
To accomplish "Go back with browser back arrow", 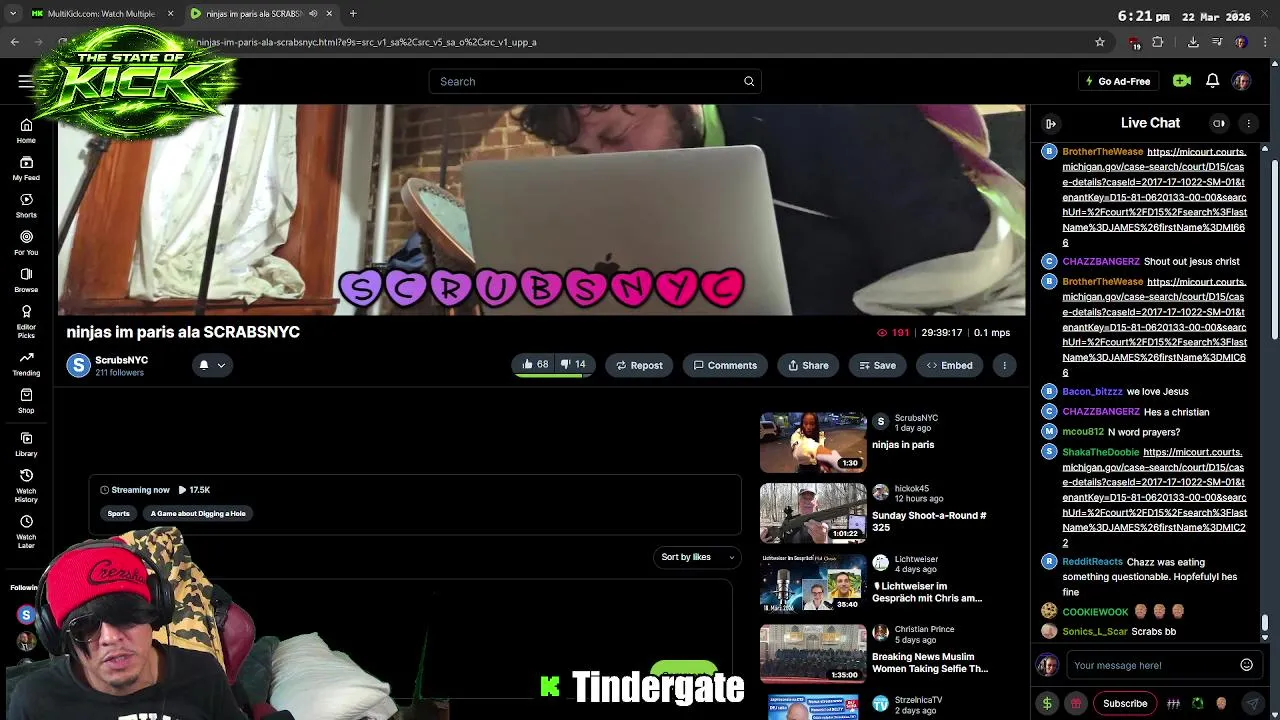I will coord(14,42).
